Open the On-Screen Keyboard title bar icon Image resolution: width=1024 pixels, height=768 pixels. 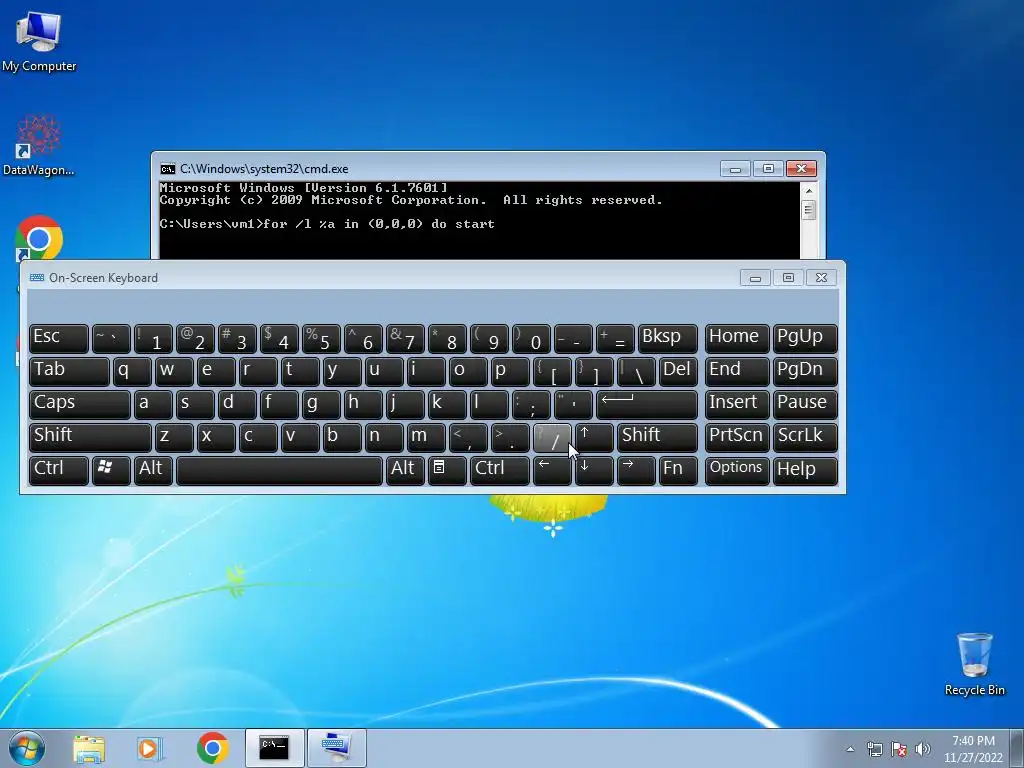click(37, 278)
